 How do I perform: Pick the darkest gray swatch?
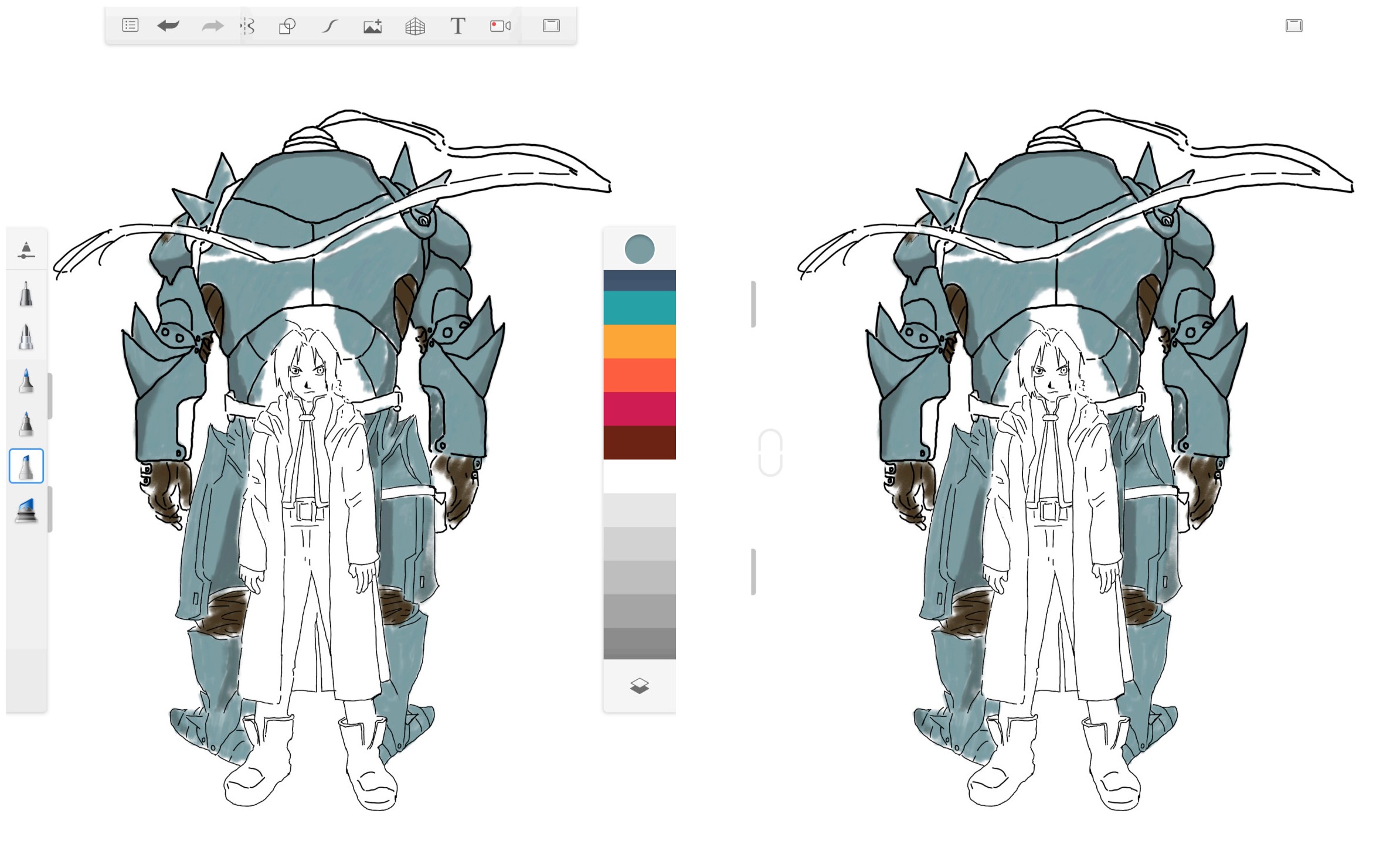click(x=640, y=644)
